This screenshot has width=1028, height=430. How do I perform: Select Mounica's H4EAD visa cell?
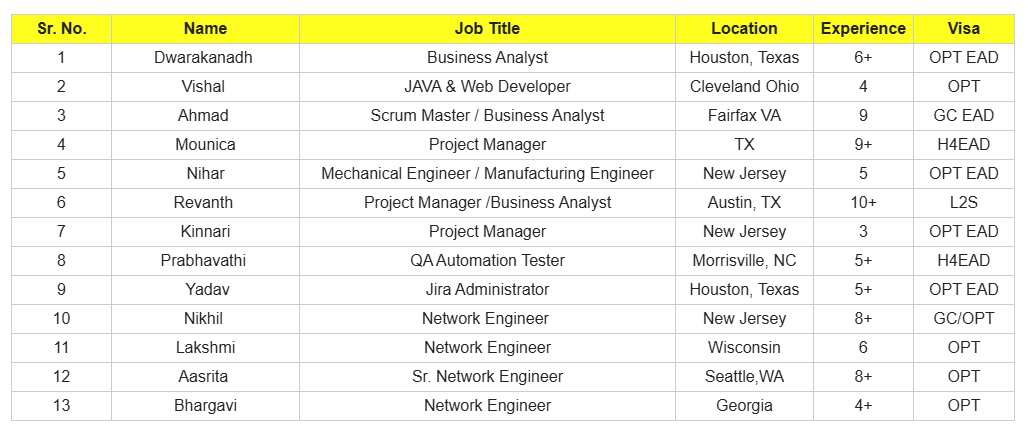tap(963, 145)
